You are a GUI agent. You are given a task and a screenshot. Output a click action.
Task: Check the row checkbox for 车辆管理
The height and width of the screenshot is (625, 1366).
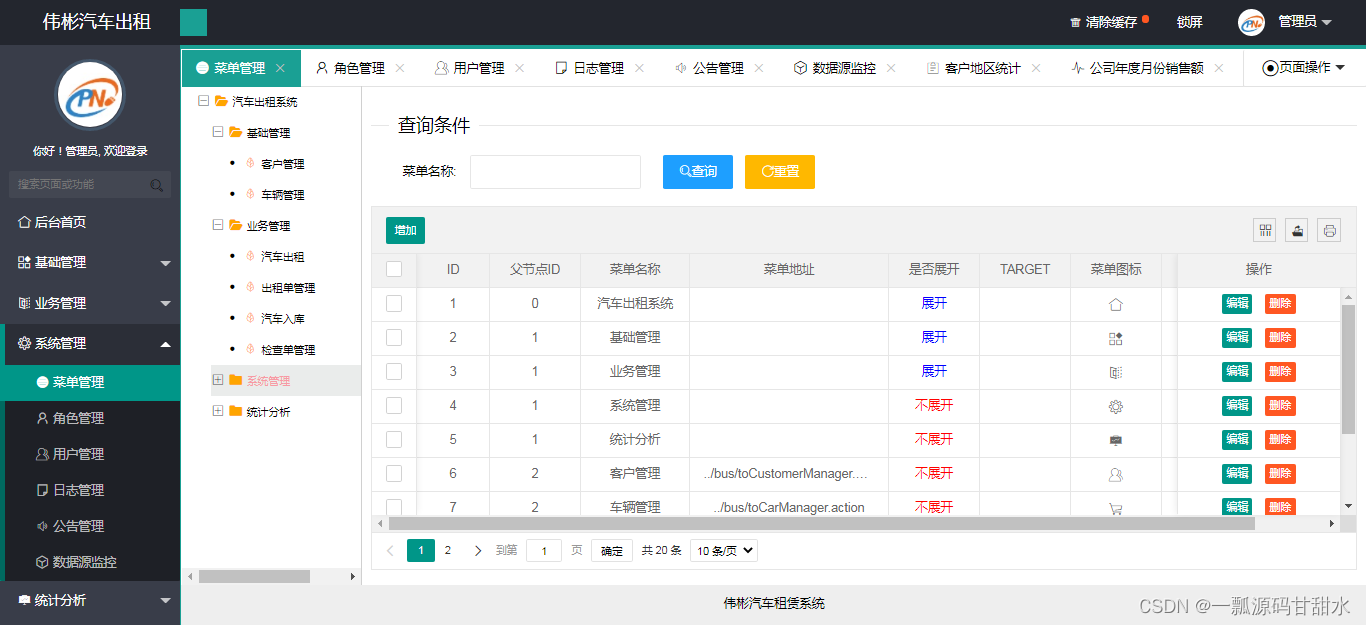394,507
